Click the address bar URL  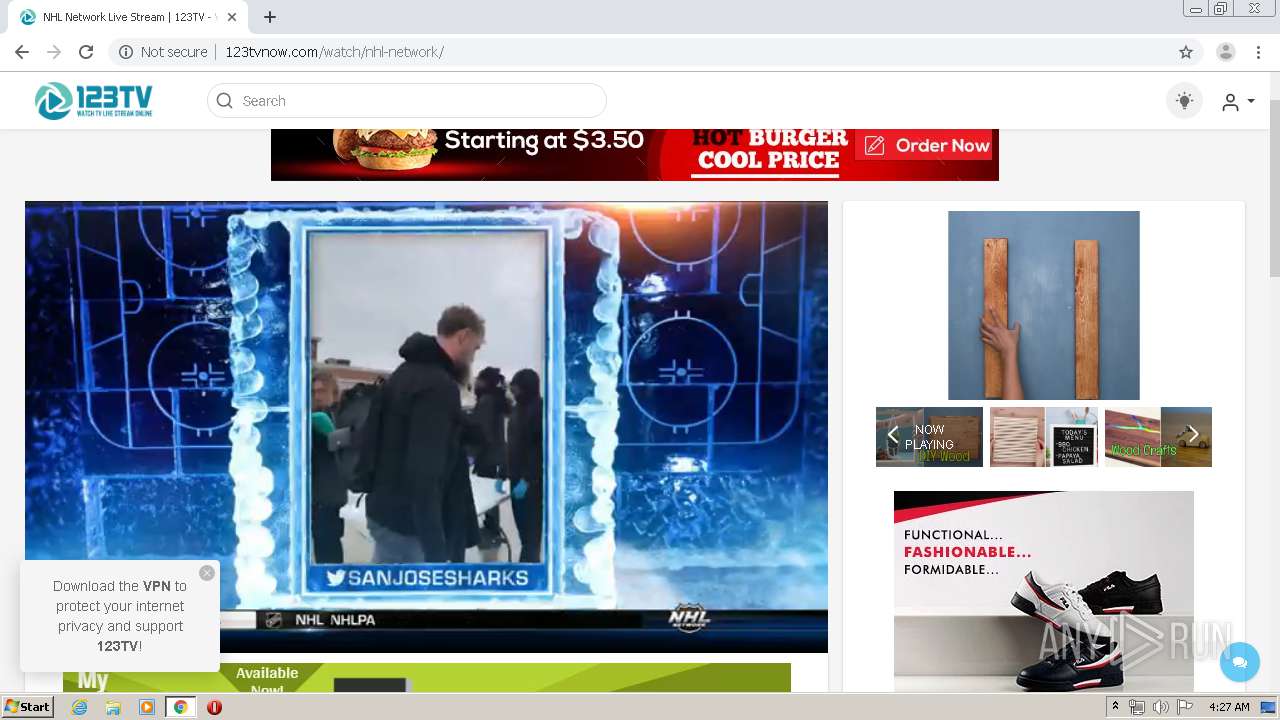click(334, 52)
